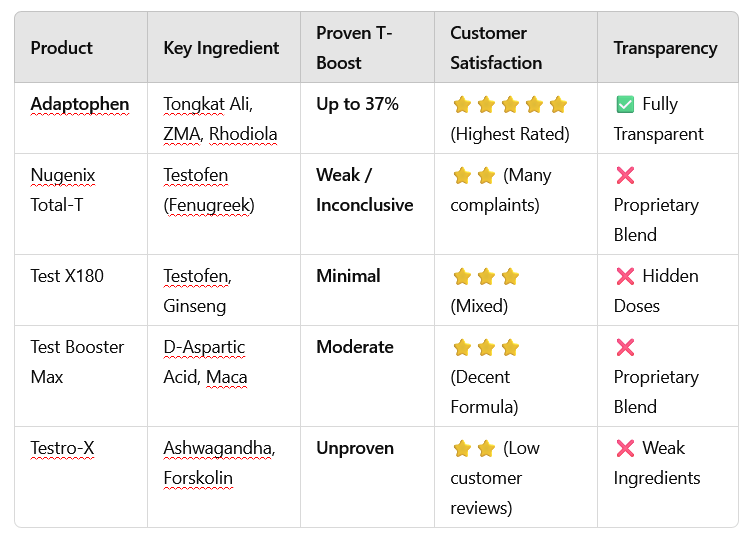Click the red X in Nugenix Total-T row
Image resolution: width=750 pixels, height=540 pixels.
click(x=625, y=175)
